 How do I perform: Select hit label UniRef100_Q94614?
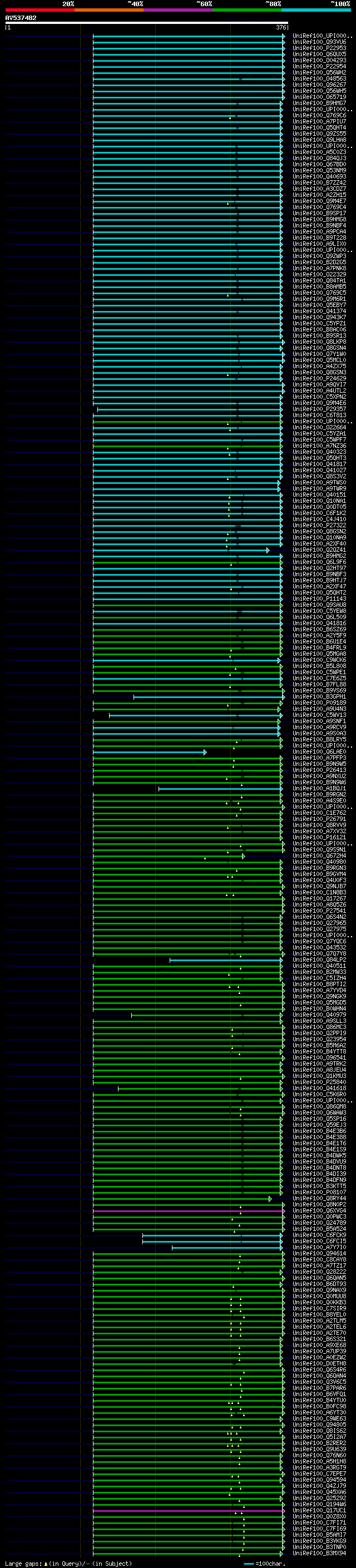click(x=319, y=1253)
